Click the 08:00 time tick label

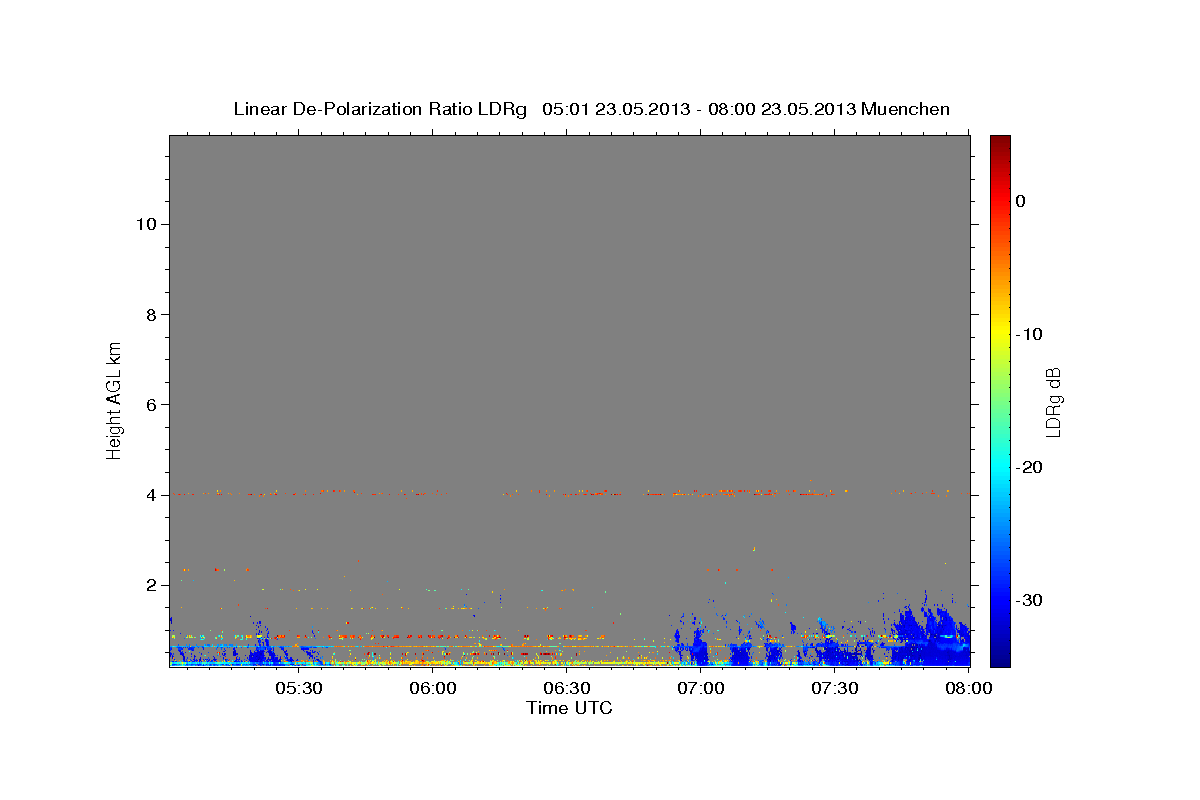(x=970, y=689)
